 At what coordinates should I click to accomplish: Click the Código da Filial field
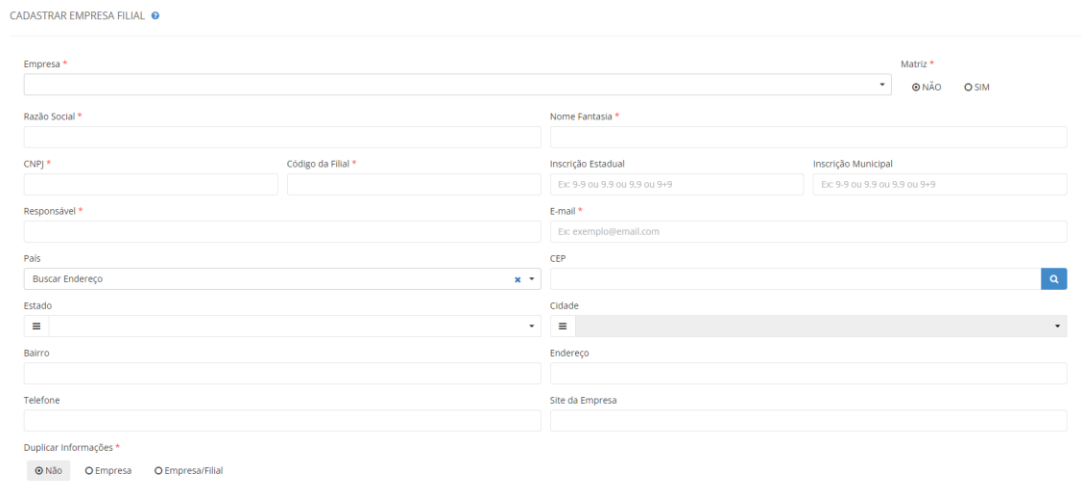[413, 185]
